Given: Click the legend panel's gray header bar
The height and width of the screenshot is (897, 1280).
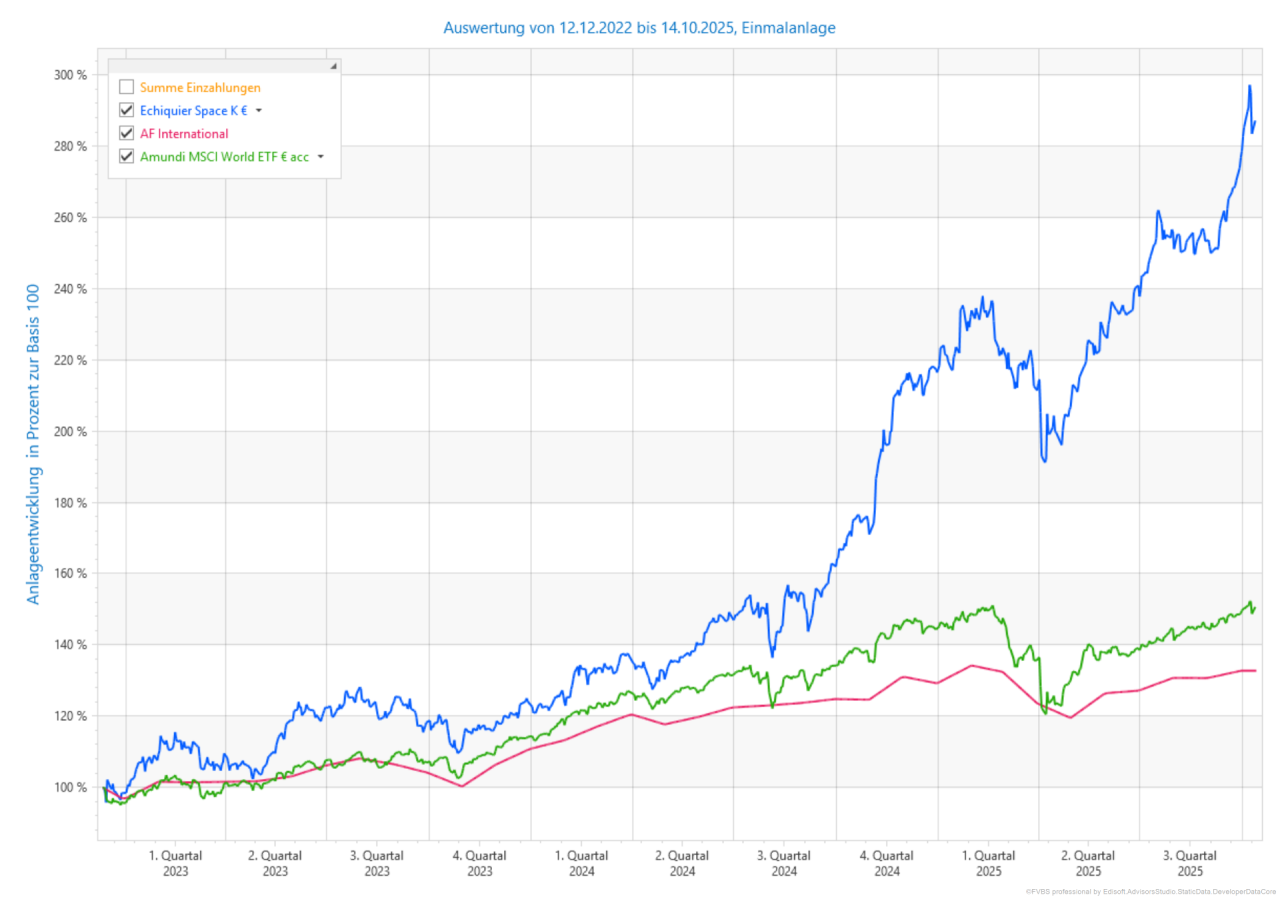Looking at the screenshot, I should click(x=220, y=66).
